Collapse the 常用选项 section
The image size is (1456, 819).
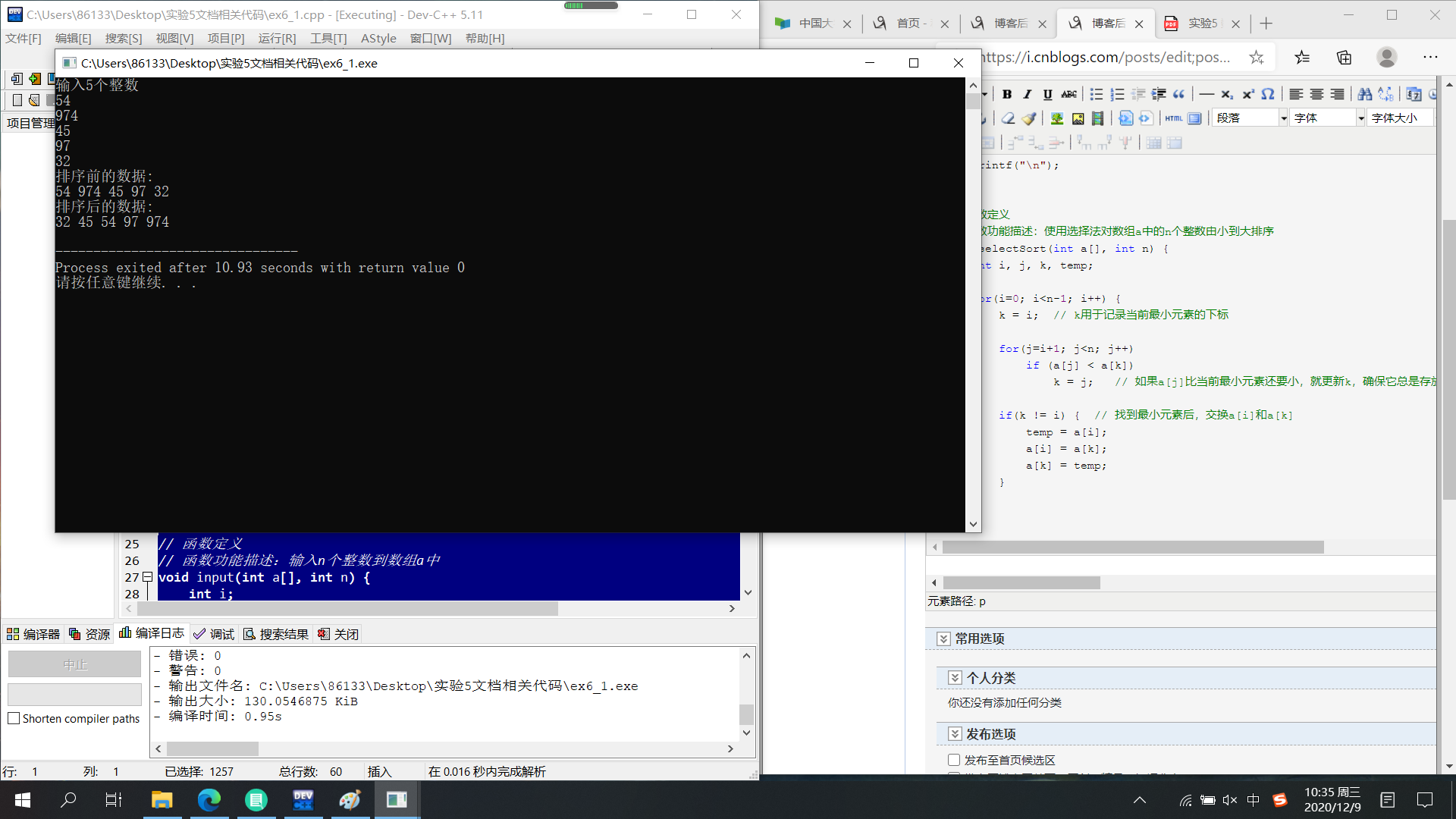(x=943, y=639)
